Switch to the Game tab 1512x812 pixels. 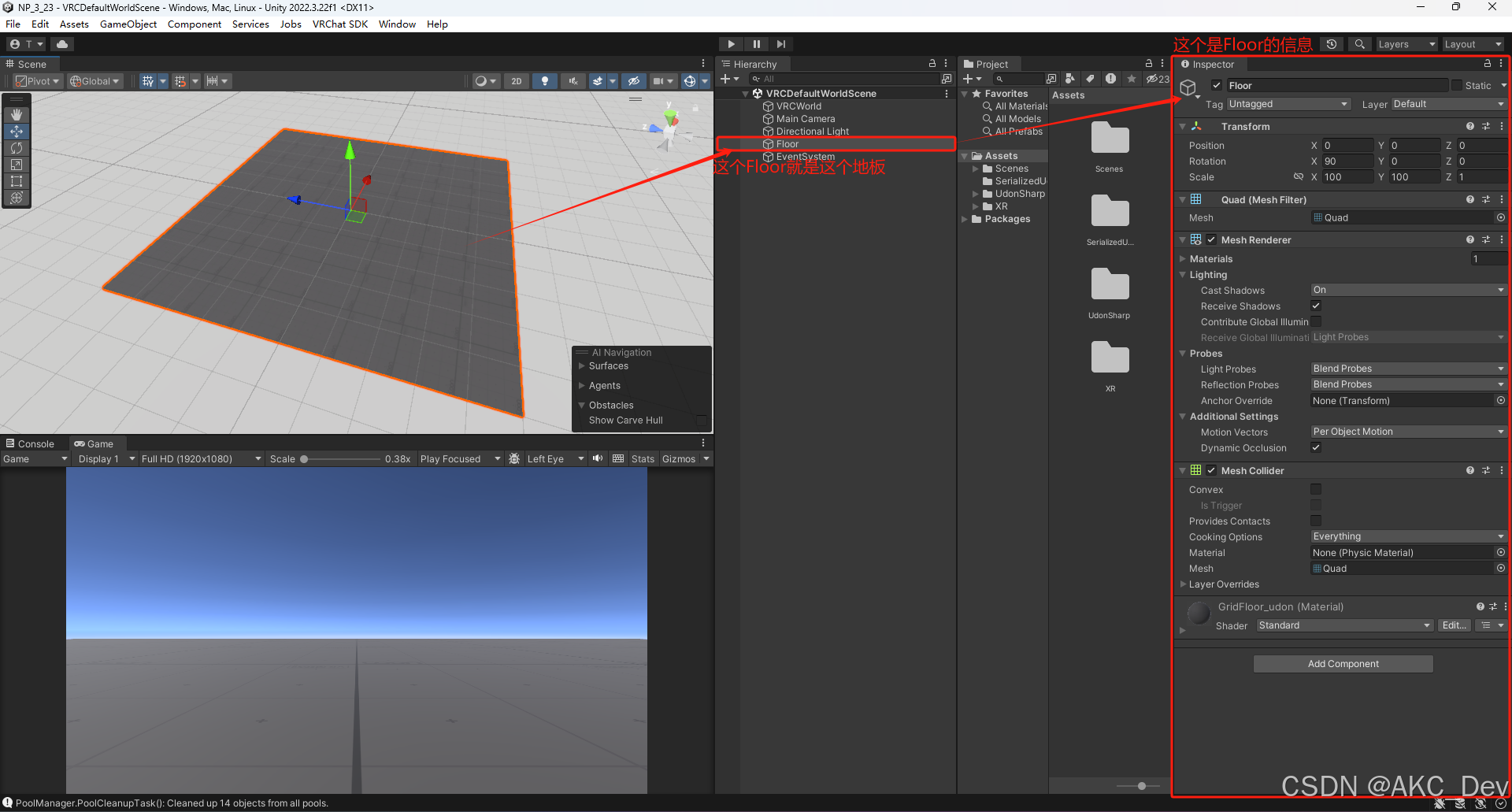94,443
